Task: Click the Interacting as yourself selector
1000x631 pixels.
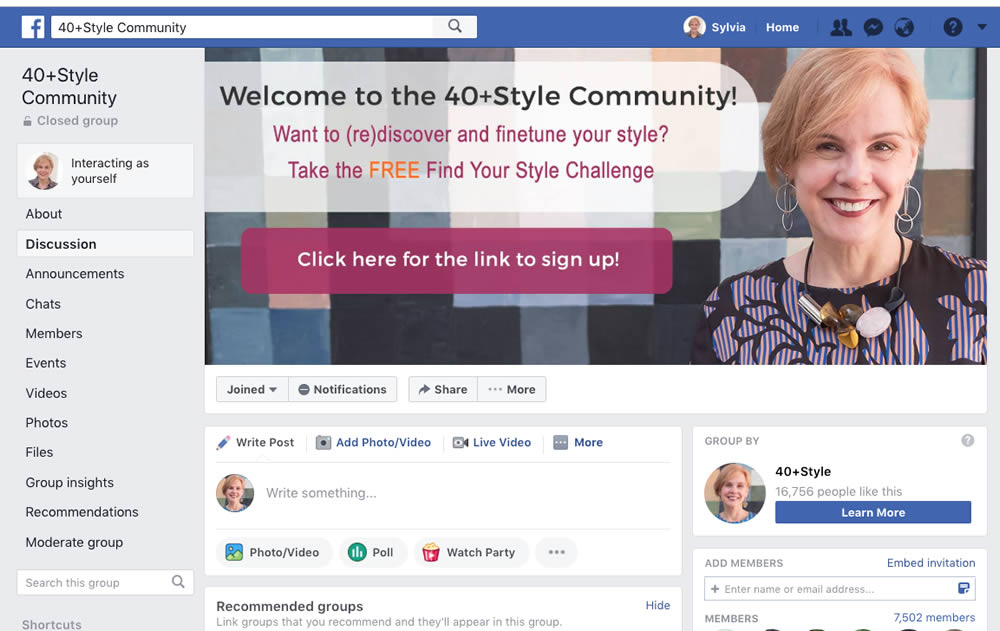Action: point(105,170)
